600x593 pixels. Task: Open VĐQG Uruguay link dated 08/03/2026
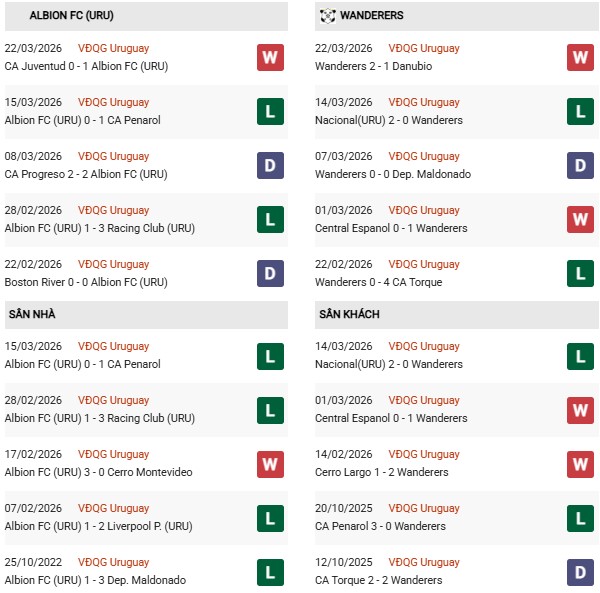(113, 156)
